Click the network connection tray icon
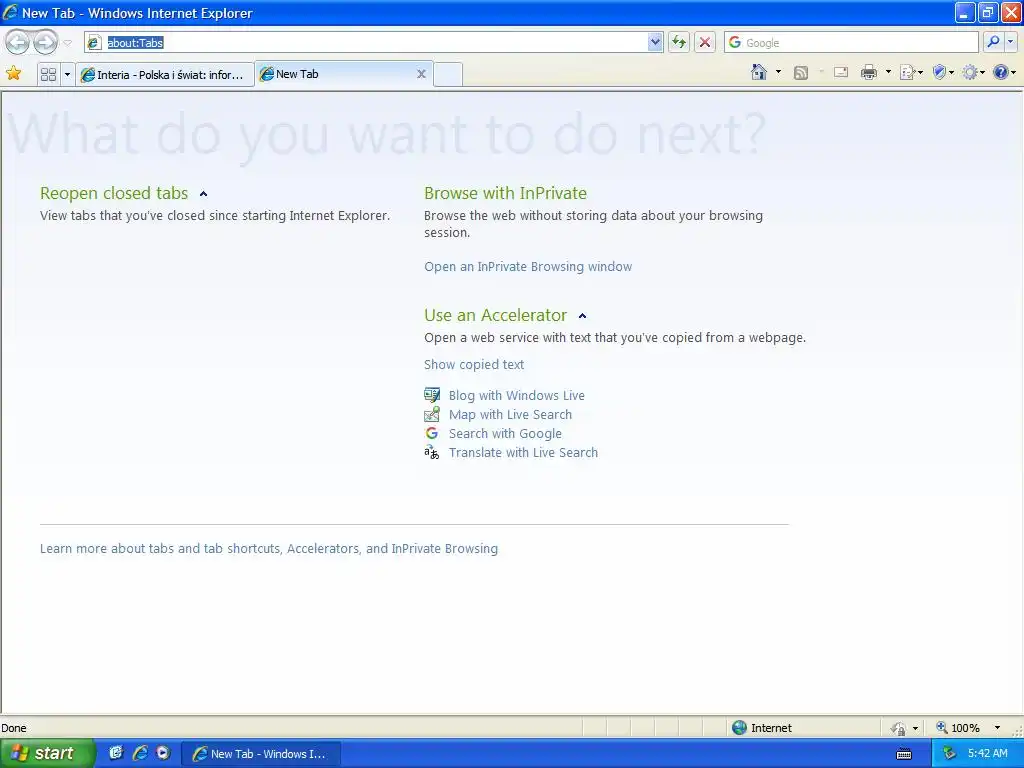The width and height of the screenshot is (1024, 768). click(949, 754)
